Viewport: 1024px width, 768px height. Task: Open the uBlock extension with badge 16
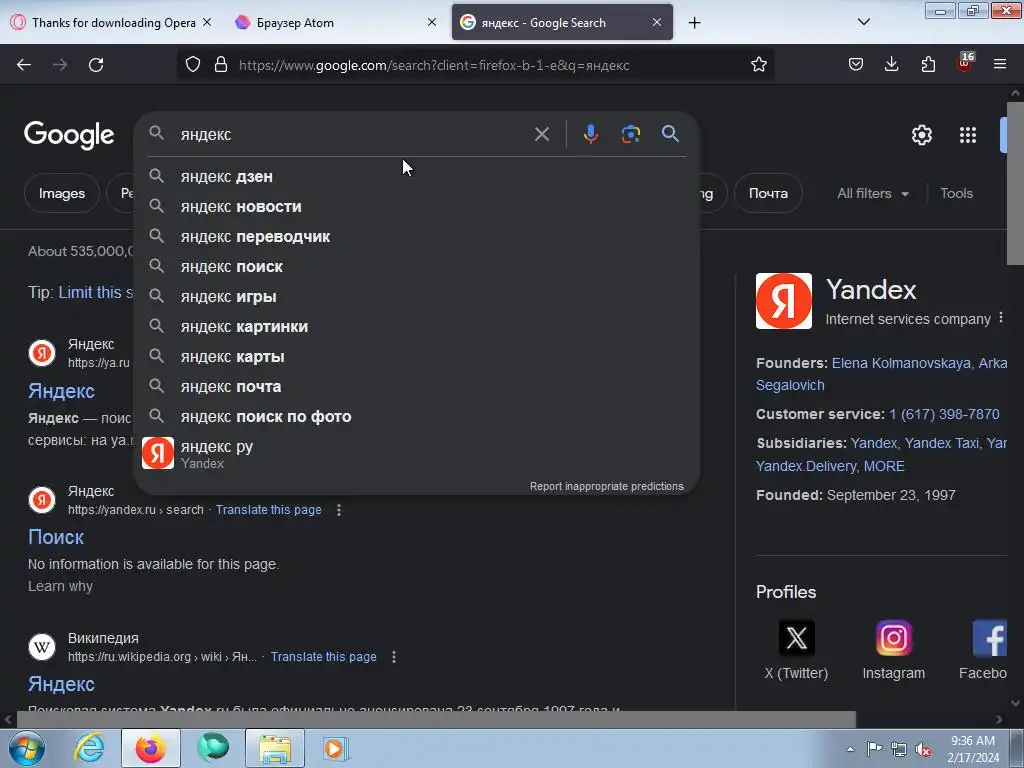(965, 63)
